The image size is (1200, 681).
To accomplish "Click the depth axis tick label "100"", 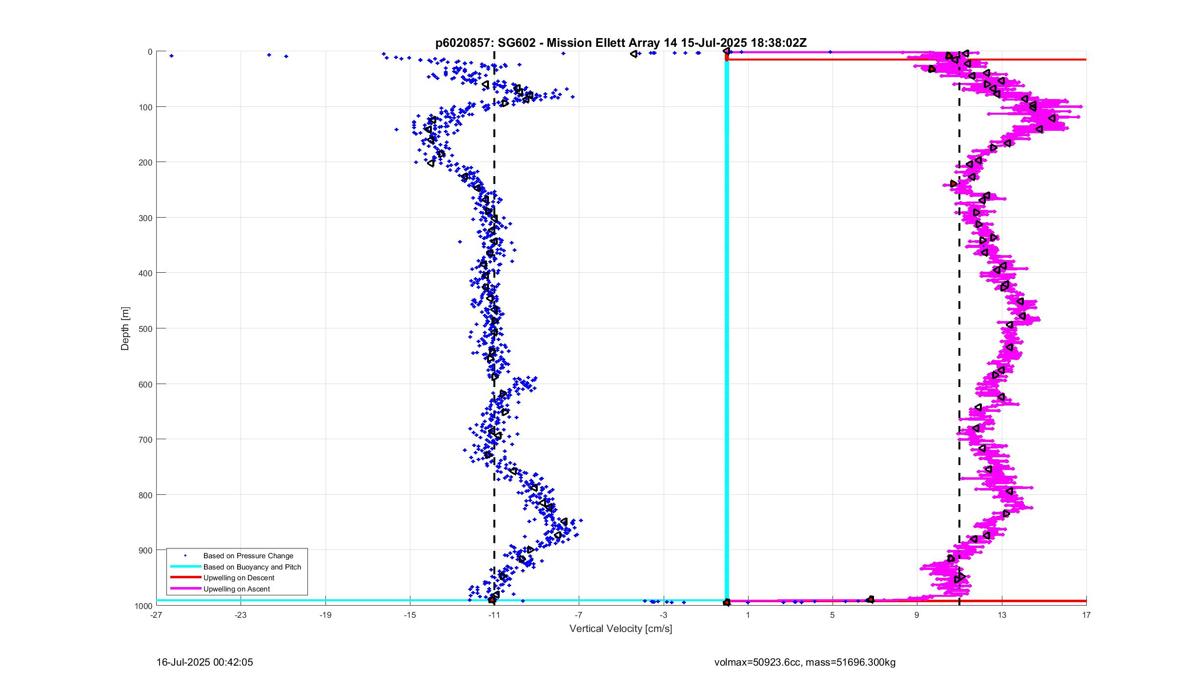I will click(144, 107).
